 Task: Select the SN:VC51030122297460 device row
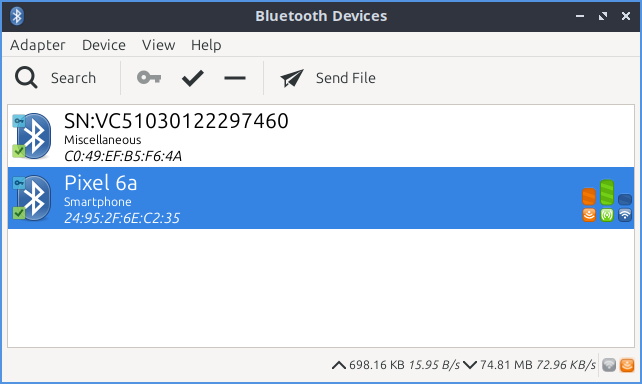tap(321, 136)
